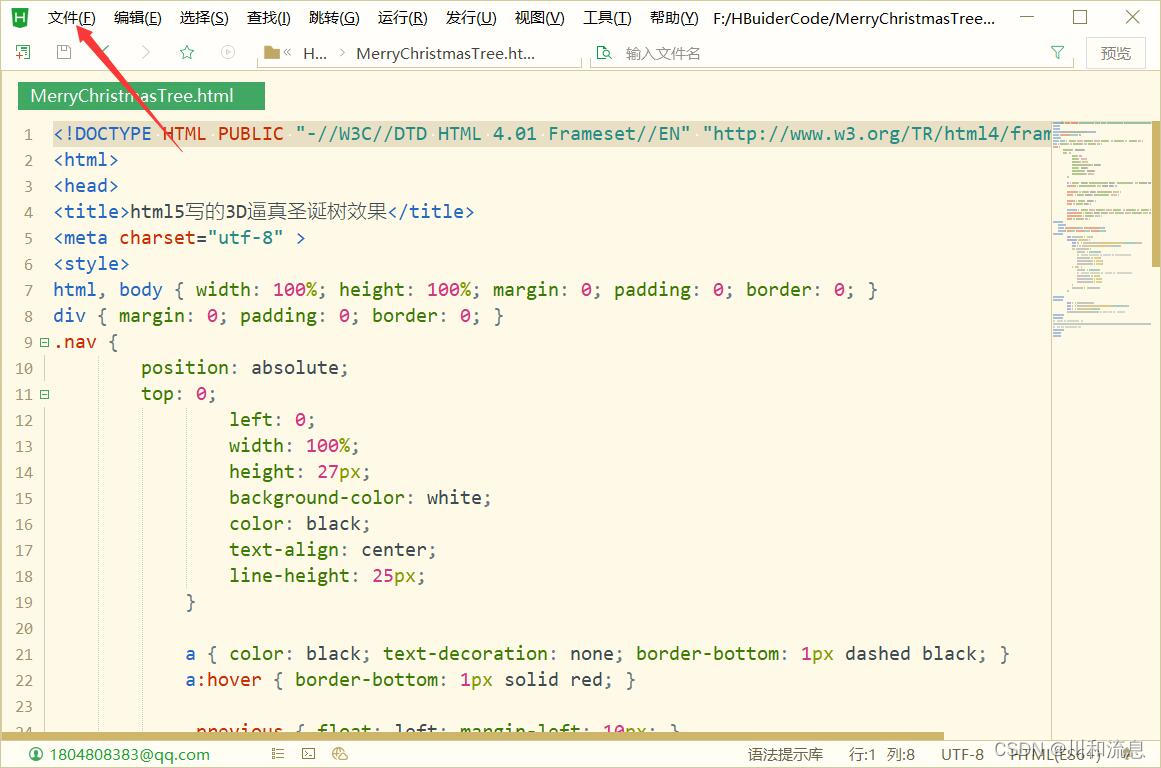The height and width of the screenshot is (768, 1161).
Task: Click 'a:hover' selector on line 22
Action: point(224,680)
